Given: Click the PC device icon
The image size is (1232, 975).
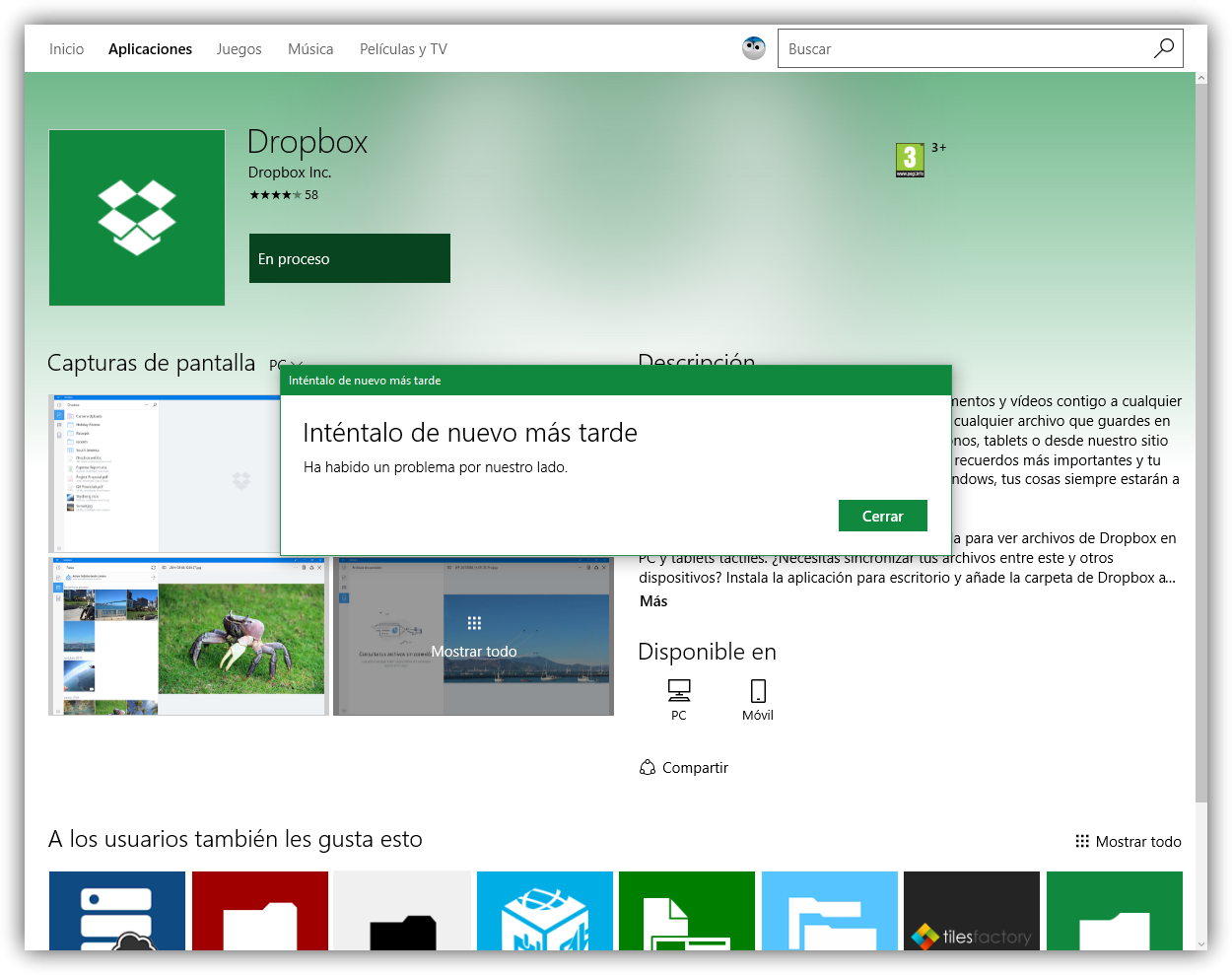Looking at the screenshot, I should click(679, 700).
